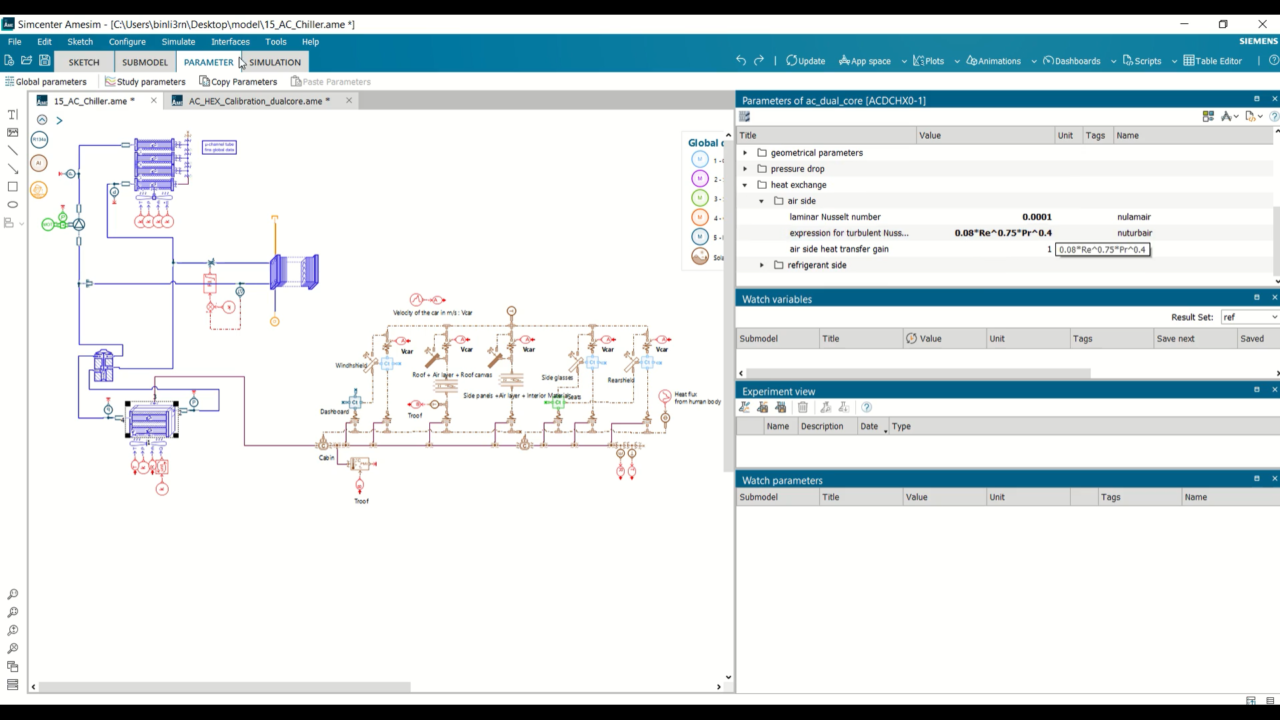Click the Parameters panel's top-left grid icon

point(744,117)
